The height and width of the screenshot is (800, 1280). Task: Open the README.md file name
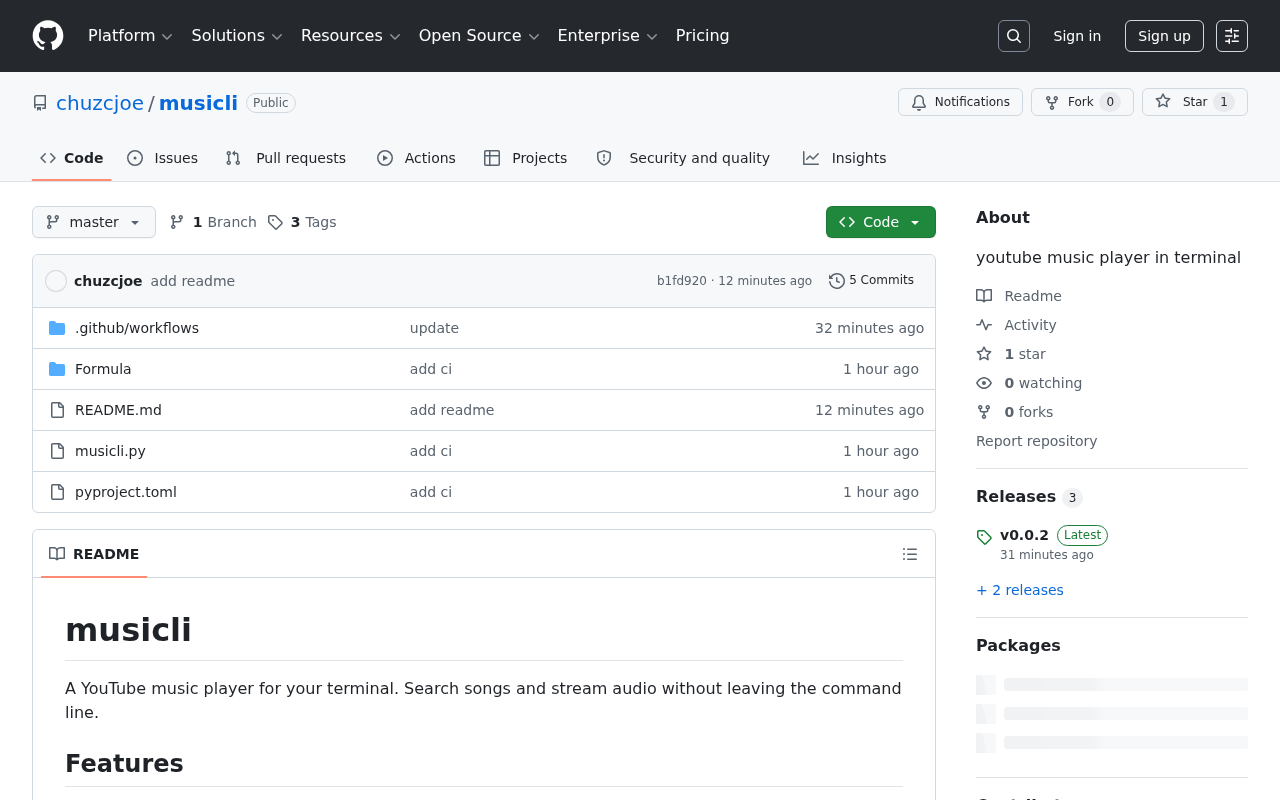pyautogui.click(x=118, y=410)
